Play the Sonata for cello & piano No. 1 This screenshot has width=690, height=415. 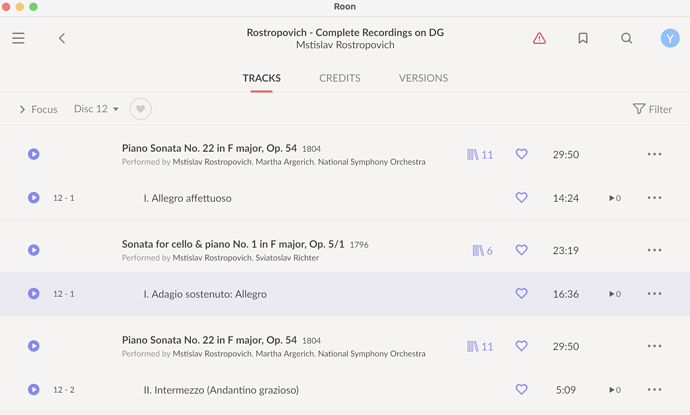pyautogui.click(x=33, y=250)
